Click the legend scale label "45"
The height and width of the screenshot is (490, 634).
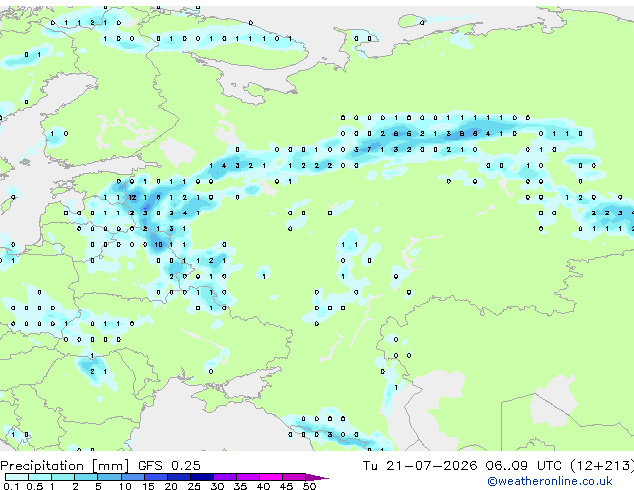point(286,486)
